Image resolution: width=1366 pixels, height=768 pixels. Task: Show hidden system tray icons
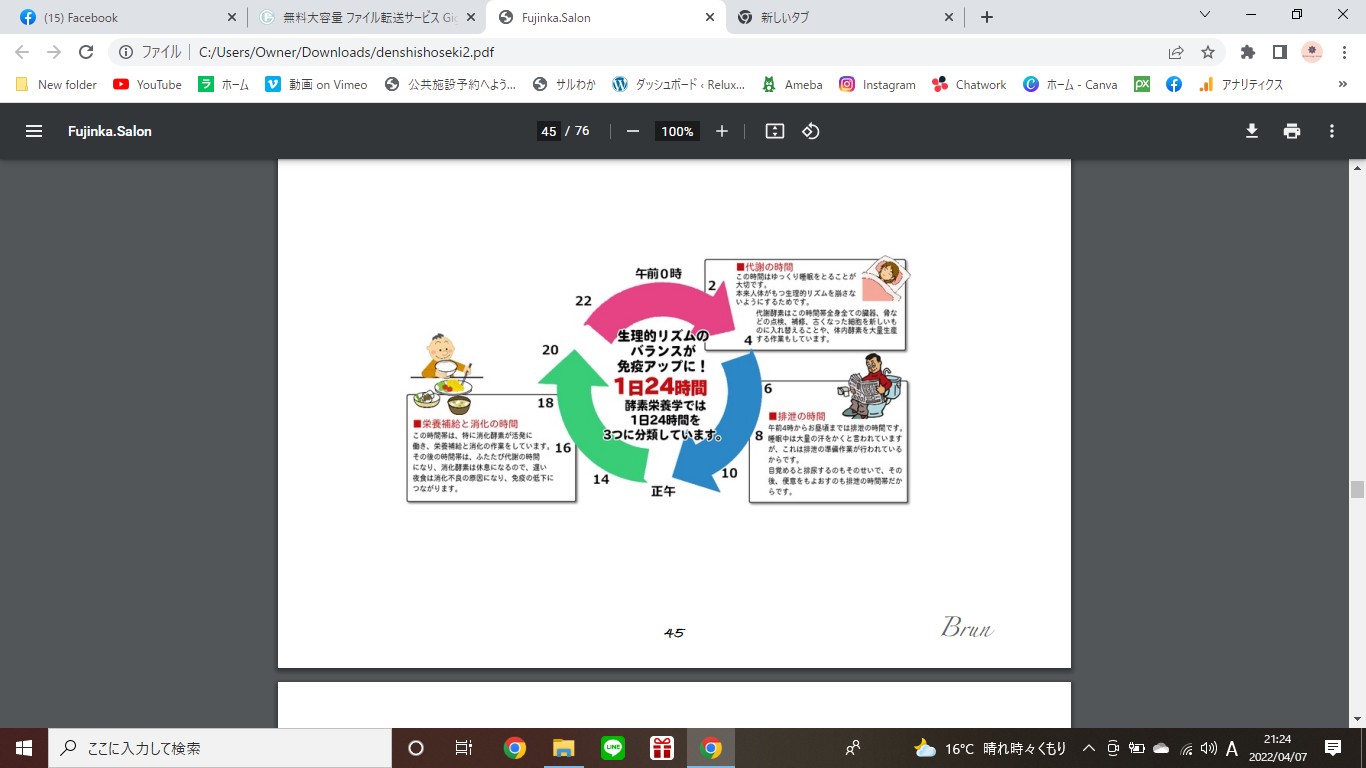click(x=1088, y=748)
